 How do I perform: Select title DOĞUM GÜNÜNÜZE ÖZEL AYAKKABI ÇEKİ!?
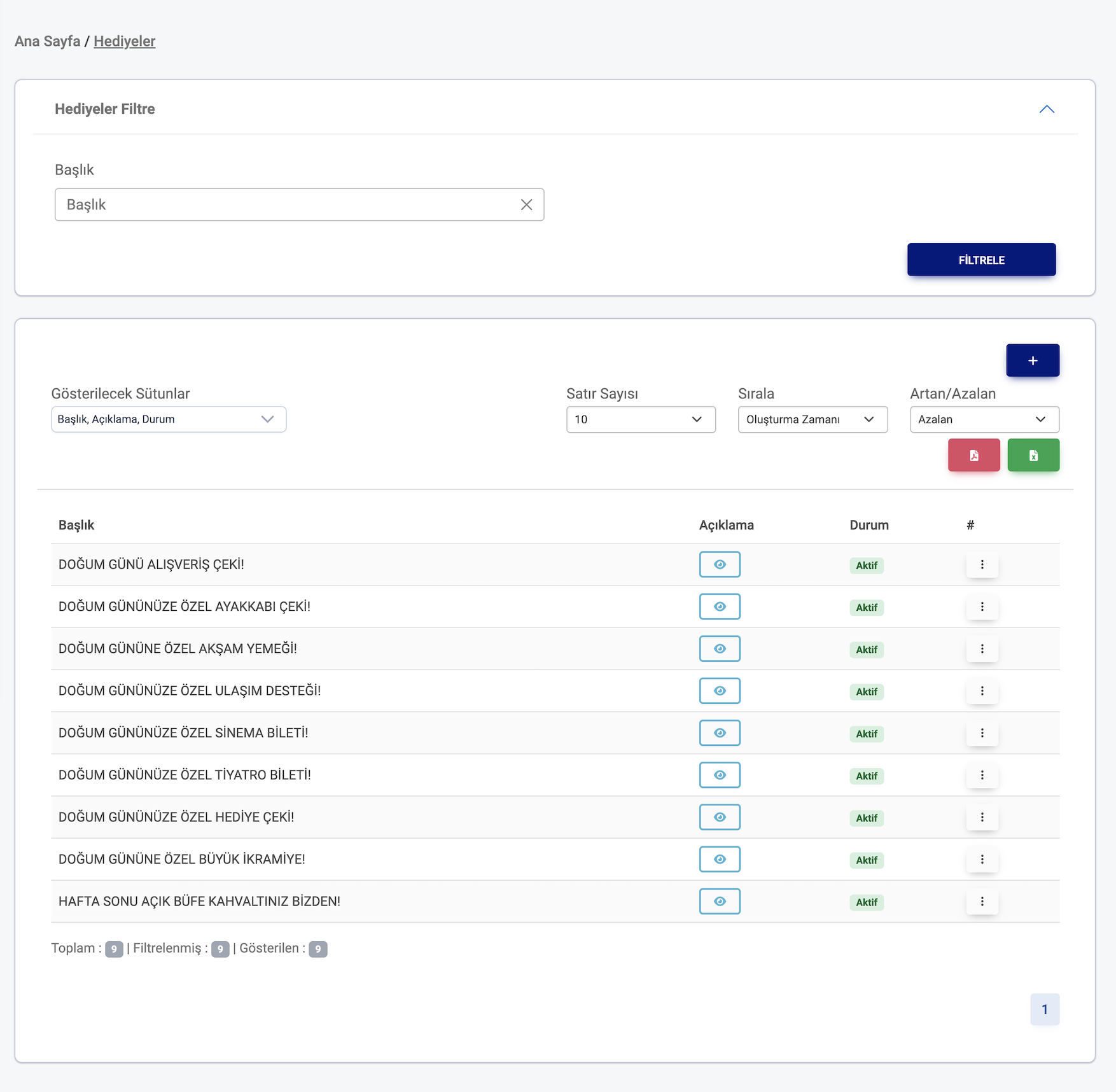pyautogui.click(x=185, y=606)
